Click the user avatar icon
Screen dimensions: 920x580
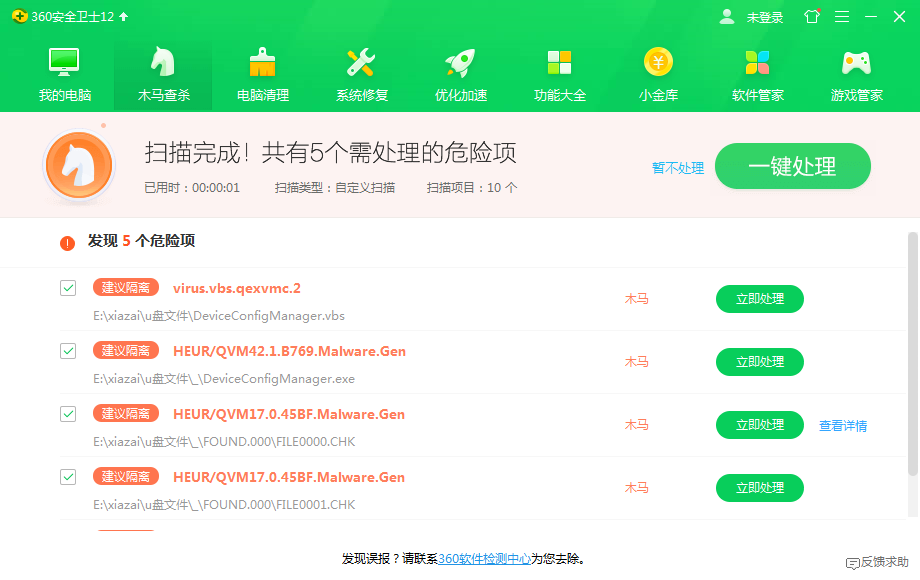(727, 16)
